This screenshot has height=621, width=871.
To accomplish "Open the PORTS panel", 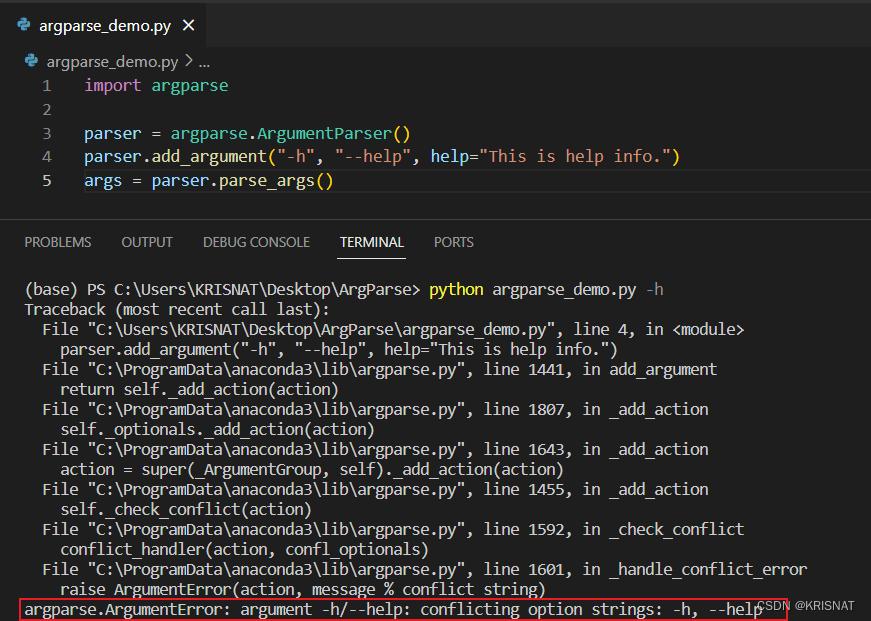I will (x=453, y=242).
